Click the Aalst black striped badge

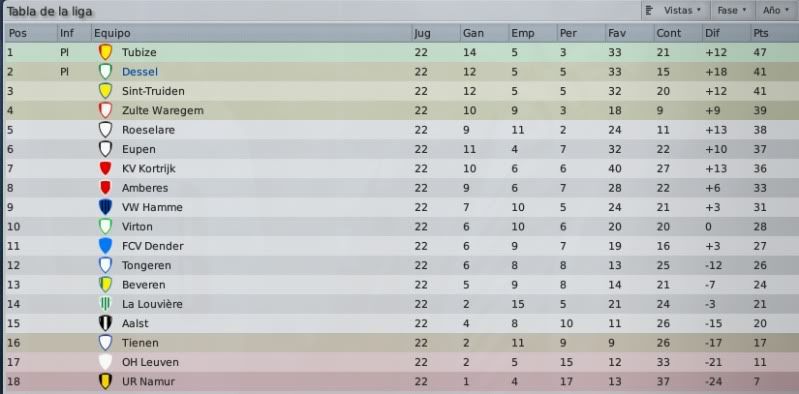105,323
